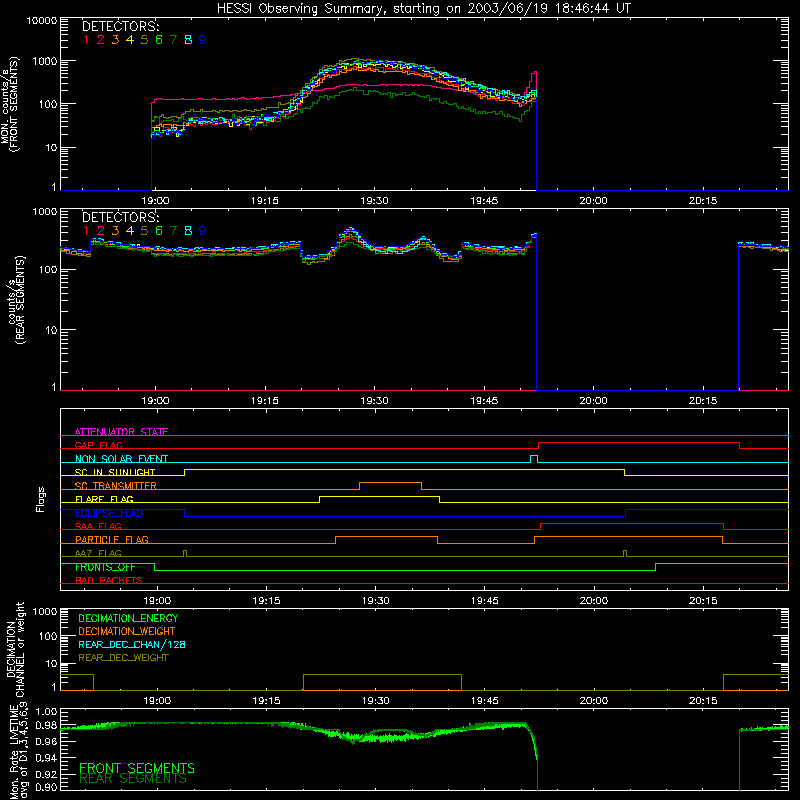Image resolution: width=800 pixels, height=800 pixels.
Task: Click the 'ECLIPSE_FLAG' label
Action: [x=109, y=513]
